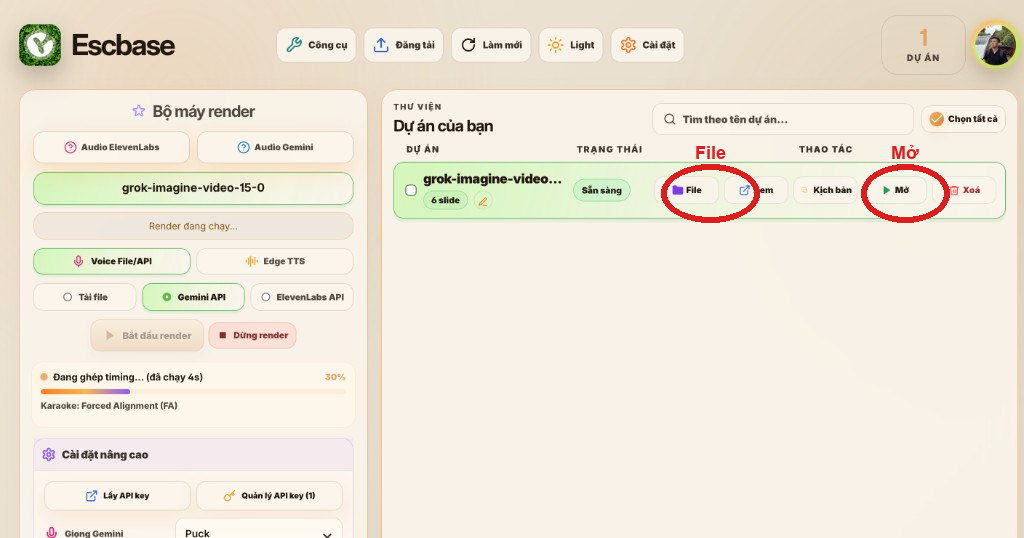Click the grok-imagine-video project name
Viewport: 1024px width, 538px height.
click(492, 180)
